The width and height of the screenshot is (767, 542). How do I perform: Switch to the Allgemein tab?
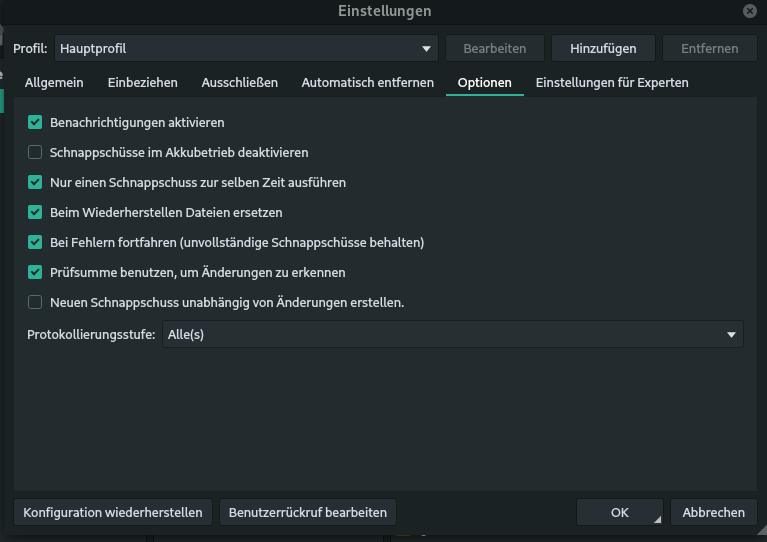coord(54,83)
